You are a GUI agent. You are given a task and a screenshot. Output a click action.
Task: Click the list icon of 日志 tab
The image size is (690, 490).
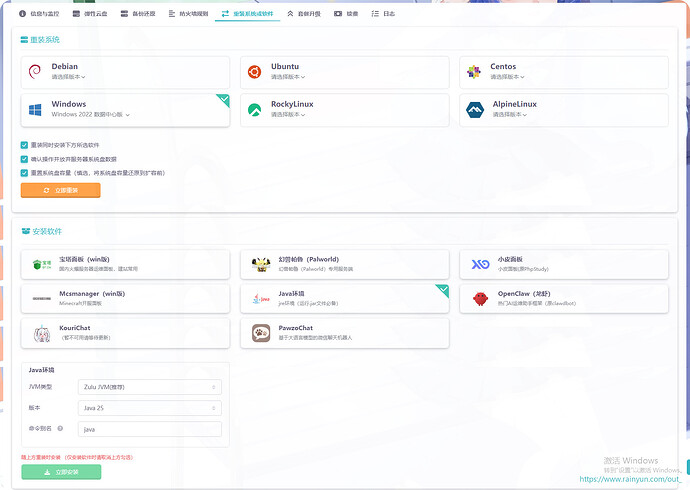375,14
